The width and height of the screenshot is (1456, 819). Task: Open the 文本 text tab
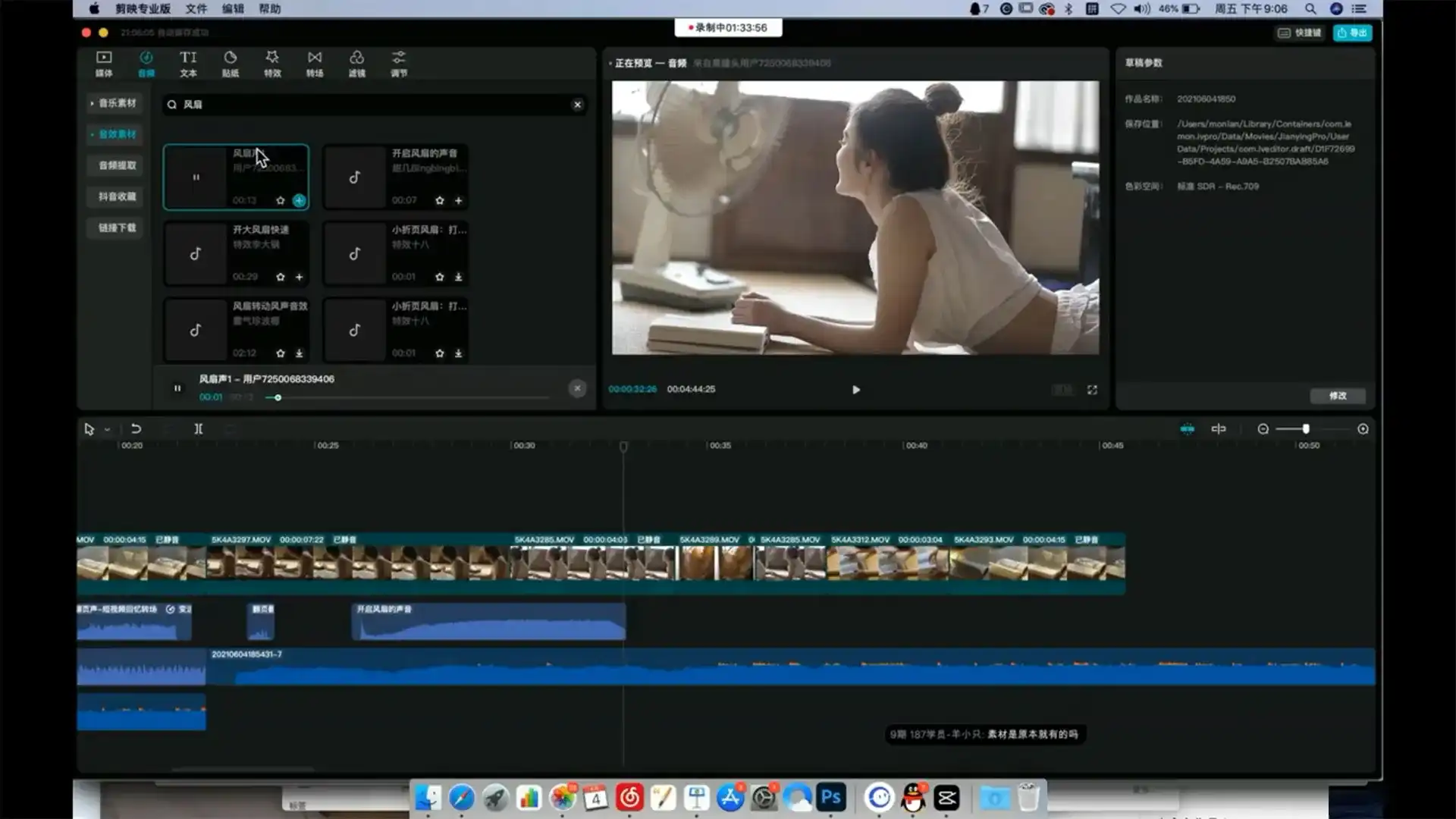[x=188, y=64]
